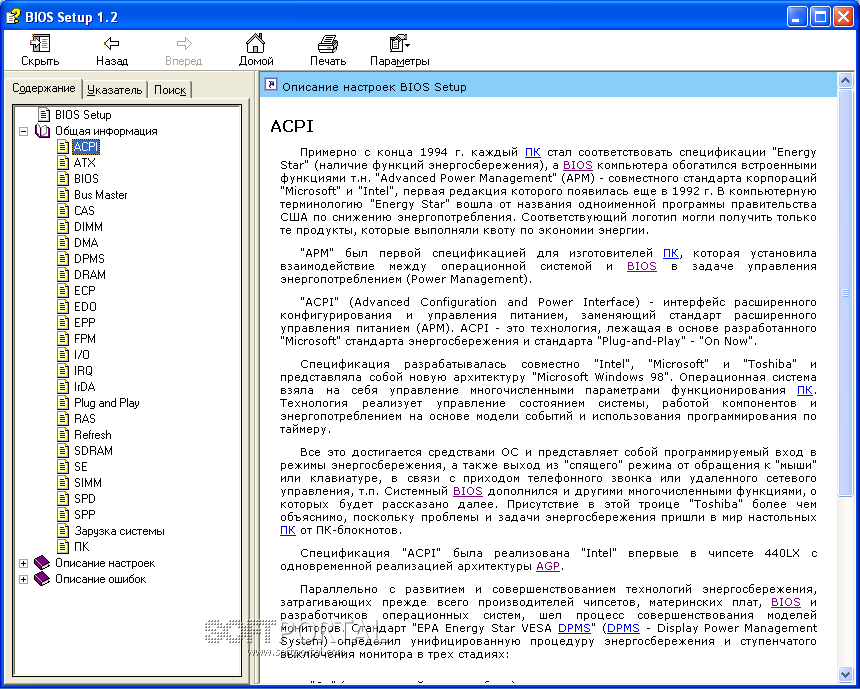
Task: Open the Домой (Home) page icon
Action: point(256,43)
